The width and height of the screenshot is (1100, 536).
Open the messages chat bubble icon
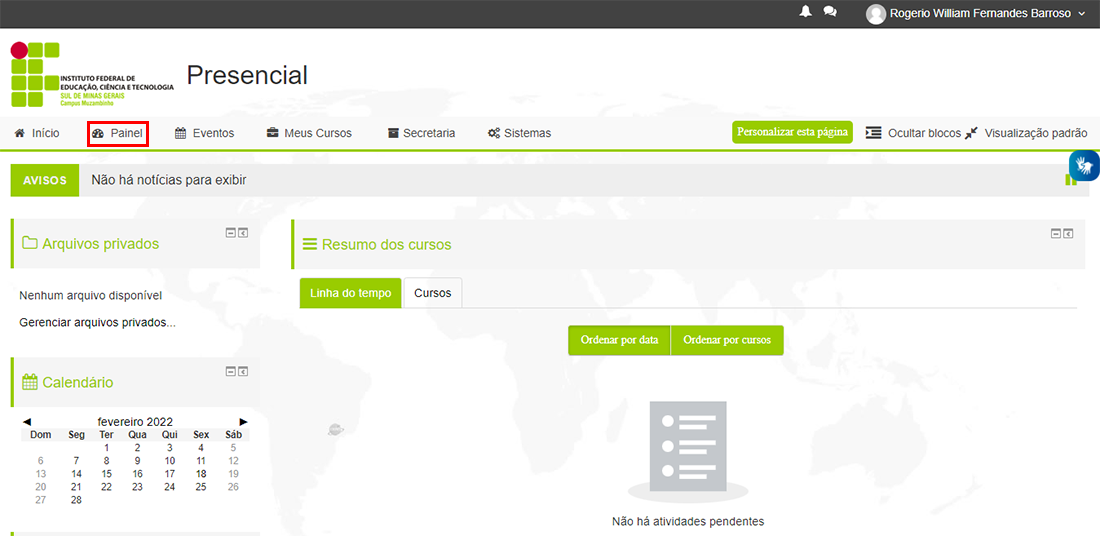[830, 12]
